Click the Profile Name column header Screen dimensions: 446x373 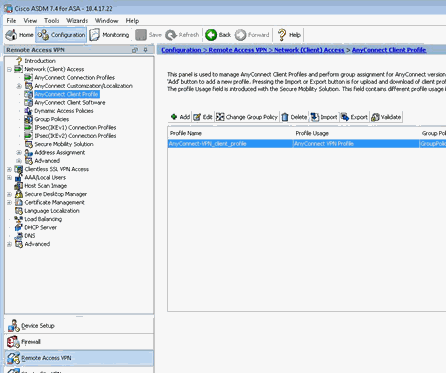[x=230, y=133]
